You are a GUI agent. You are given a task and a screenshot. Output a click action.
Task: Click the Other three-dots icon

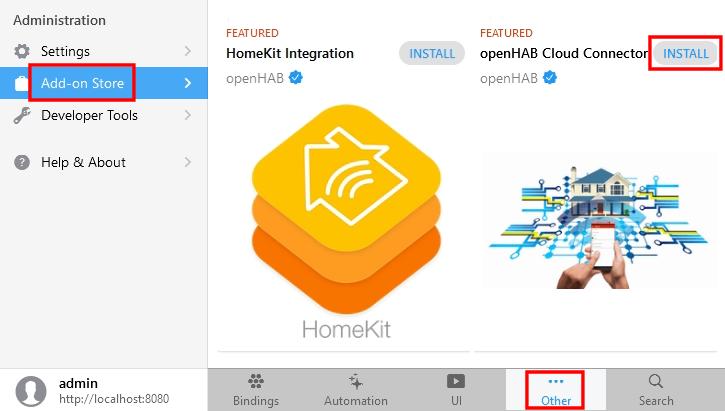556,381
